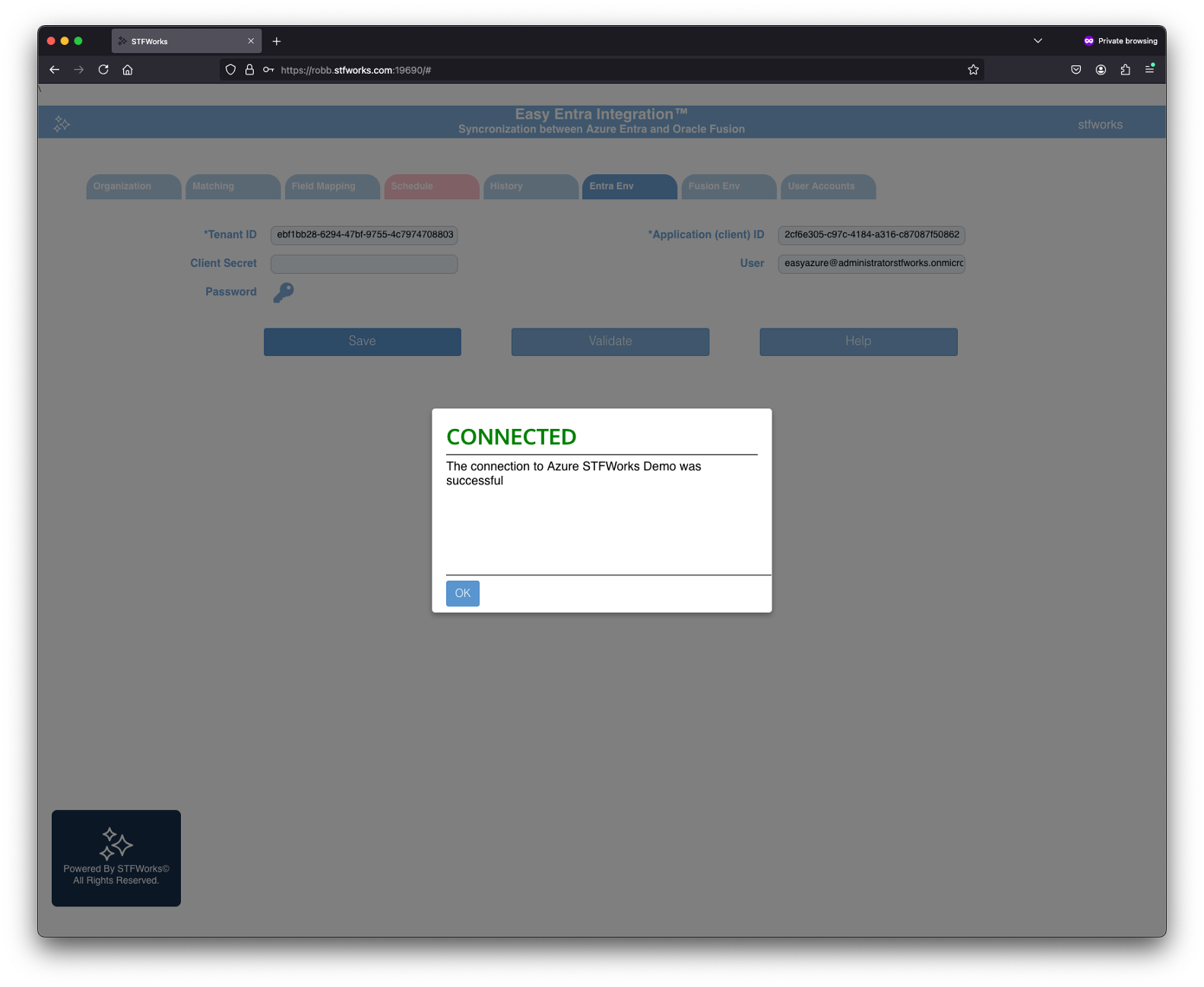
Task: Open the Firefox account icon
Action: tap(1101, 70)
